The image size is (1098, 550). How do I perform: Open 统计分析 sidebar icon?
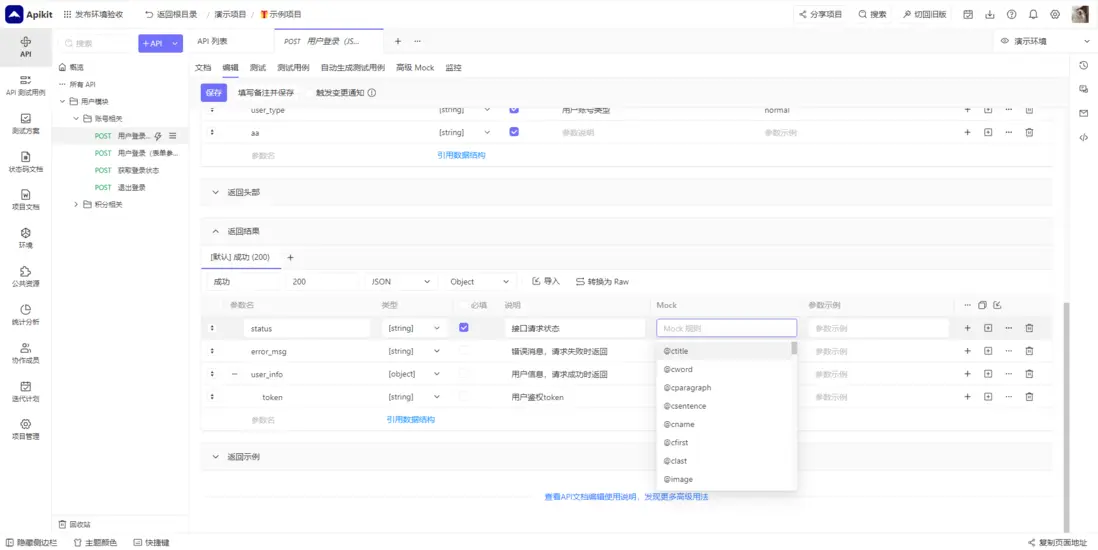pyautogui.click(x=25, y=315)
